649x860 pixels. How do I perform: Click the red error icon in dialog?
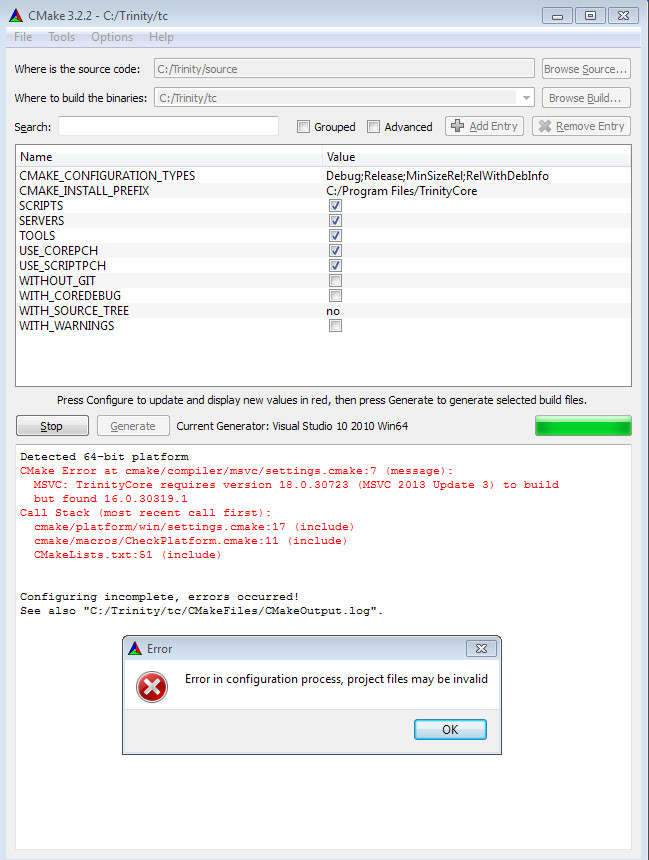[x=153, y=687]
